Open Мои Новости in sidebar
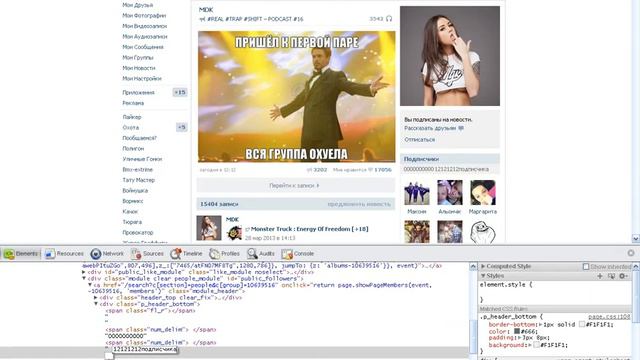The height and width of the screenshot is (360, 640). [x=139, y=68]
